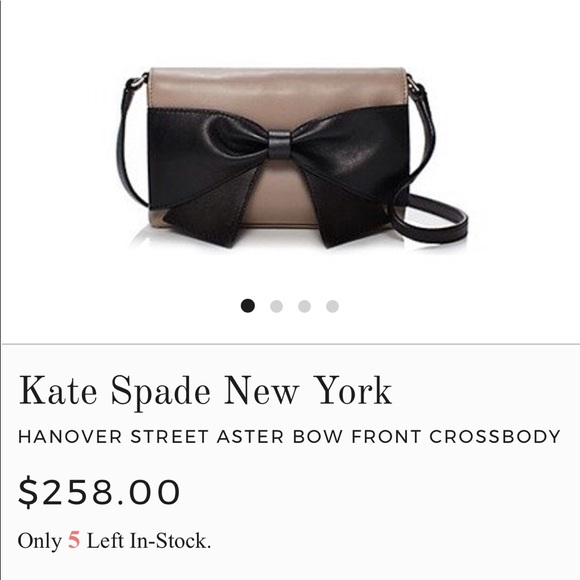
Task: Click the red number 5 in stock text
Action: pyautogui.click(x=74, y=540)
